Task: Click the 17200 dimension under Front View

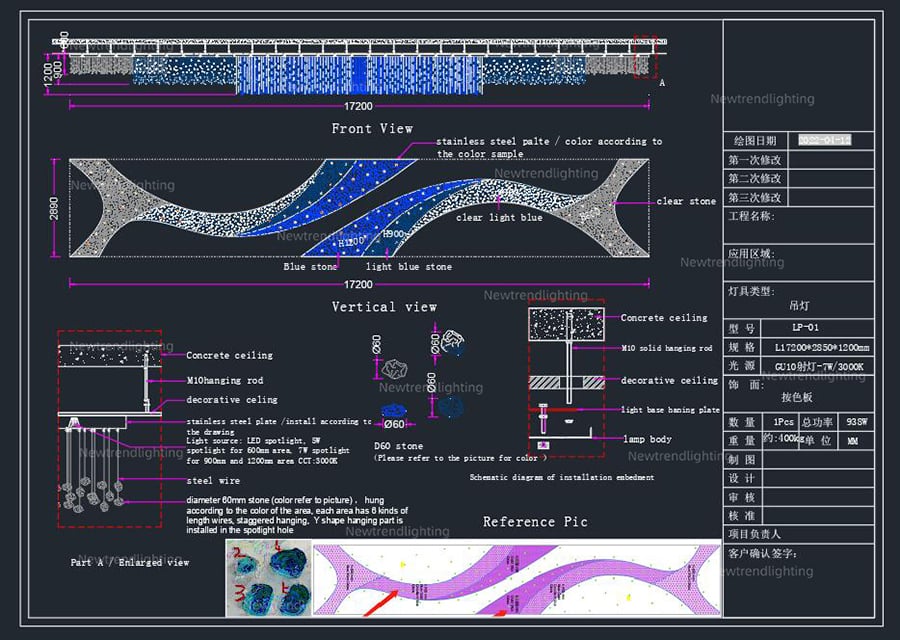Action: [x=358, y=106]
